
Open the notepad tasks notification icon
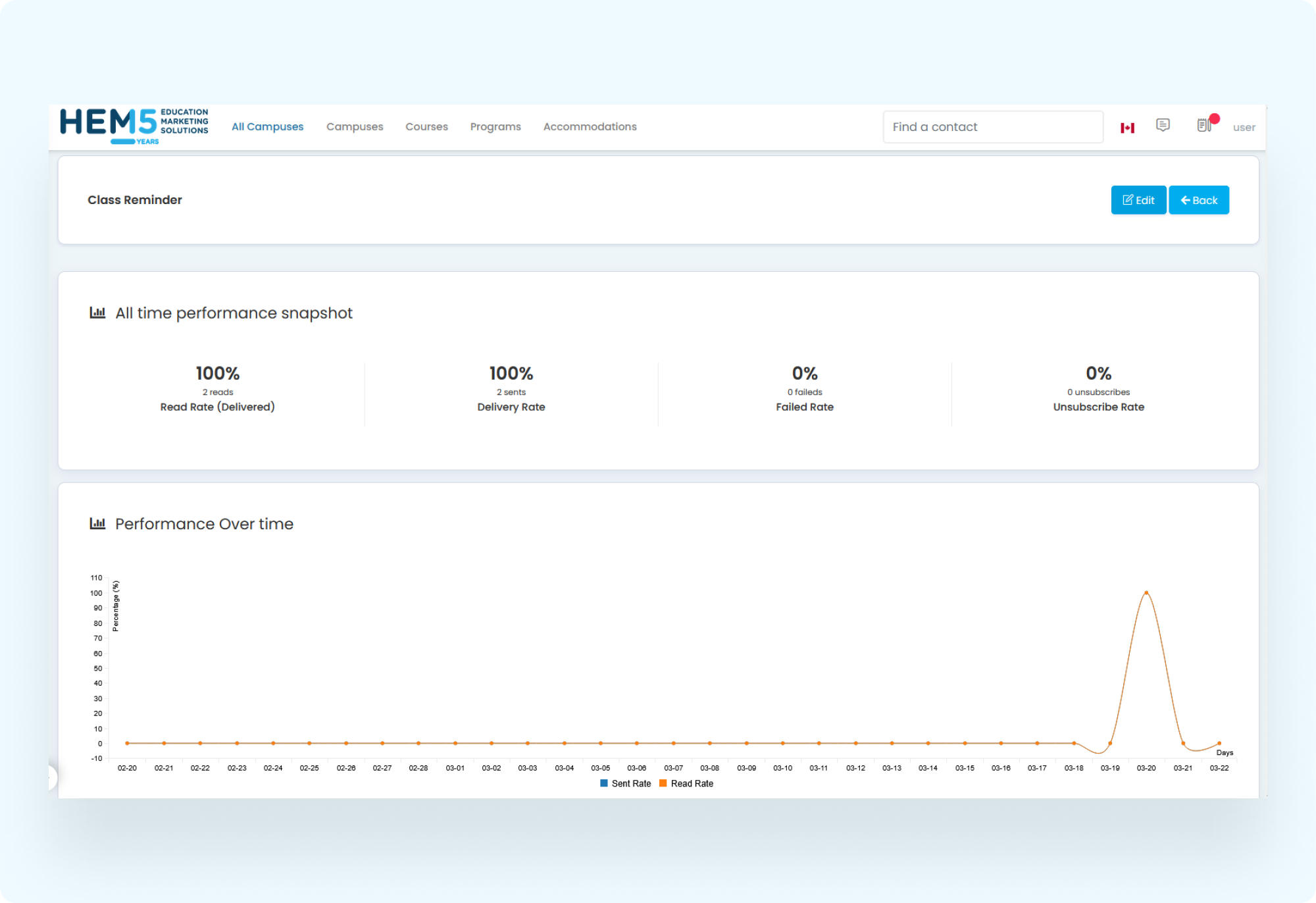tap(1204, 125)
